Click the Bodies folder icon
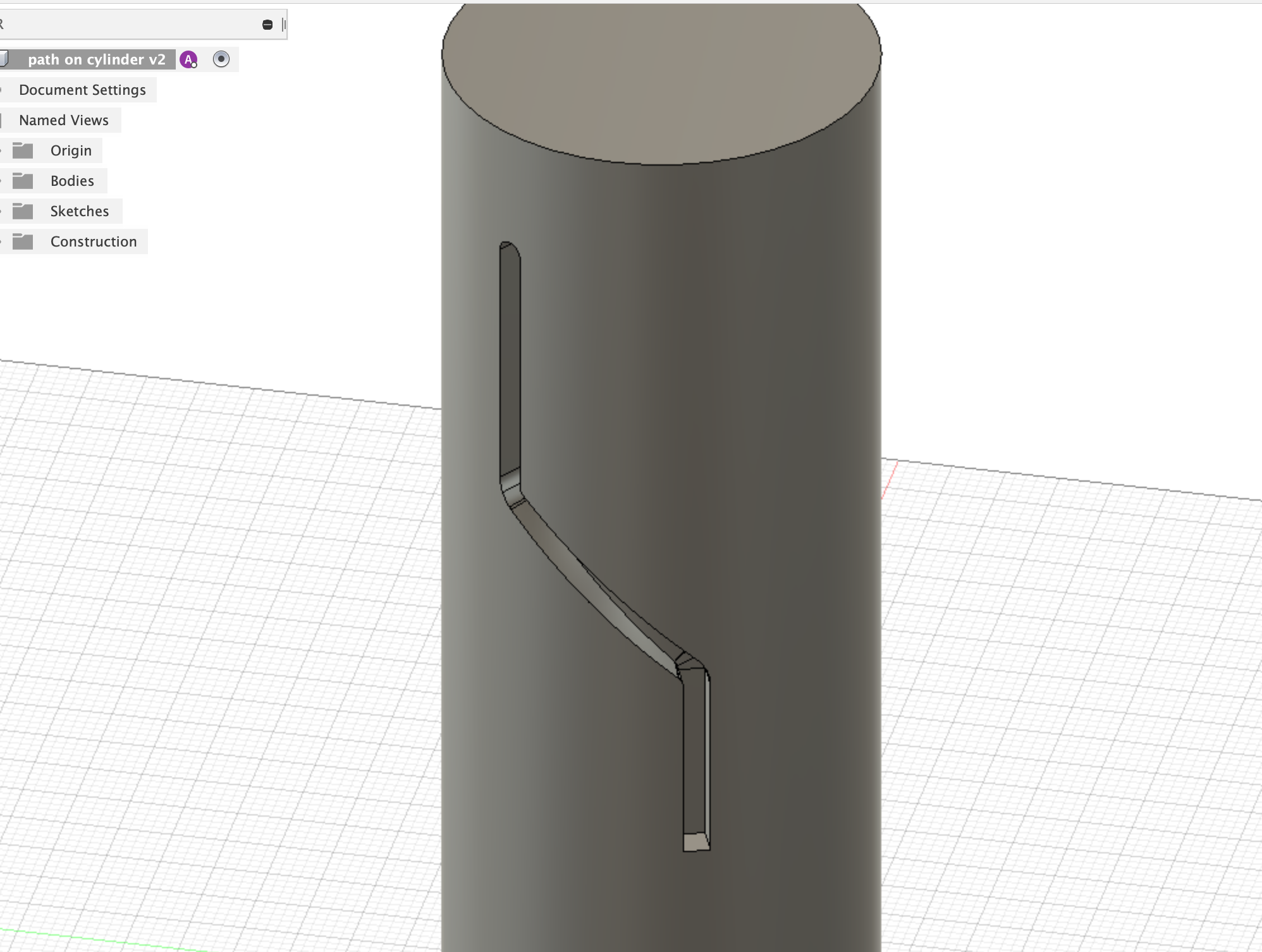 click(23, 181)
